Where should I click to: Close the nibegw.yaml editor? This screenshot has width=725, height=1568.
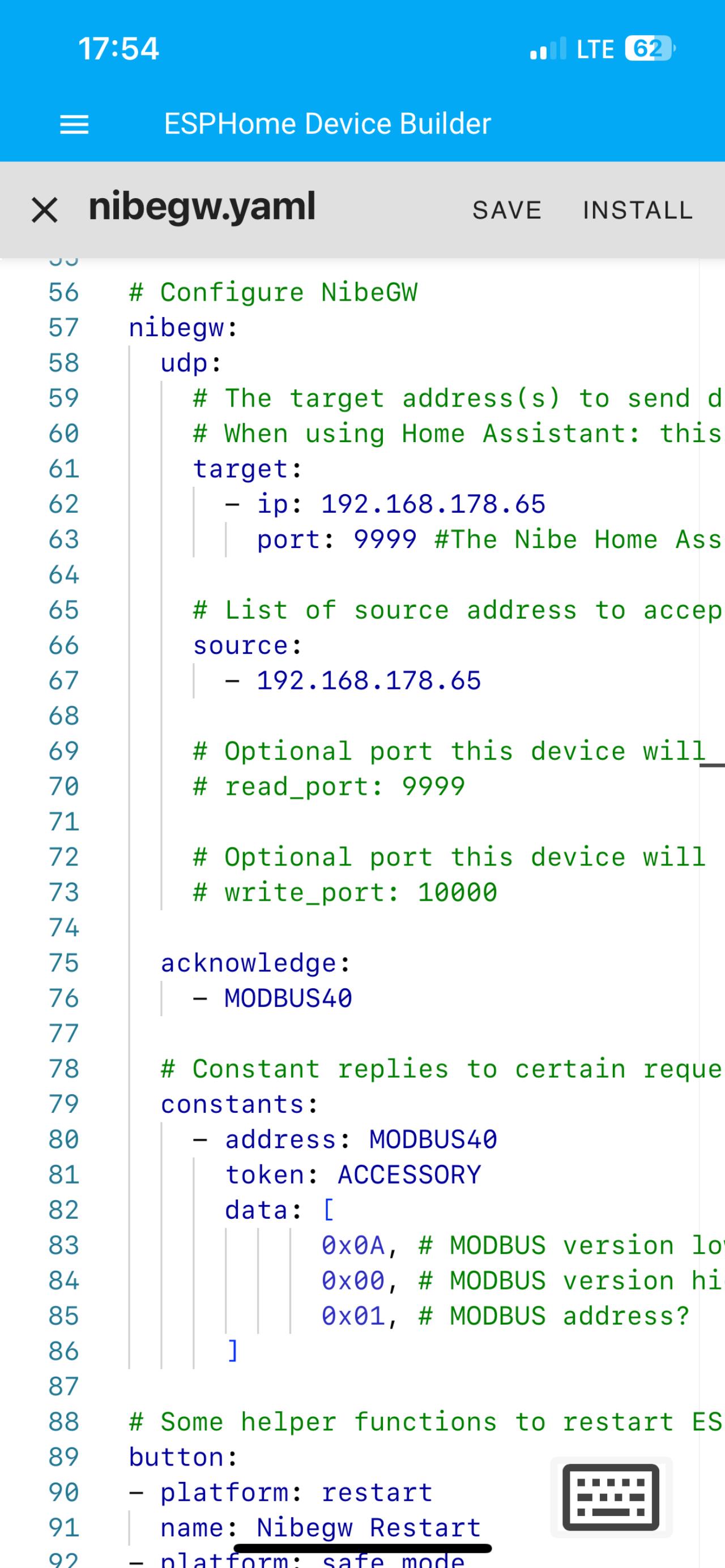pyautogui.click(x=45, y=210)
